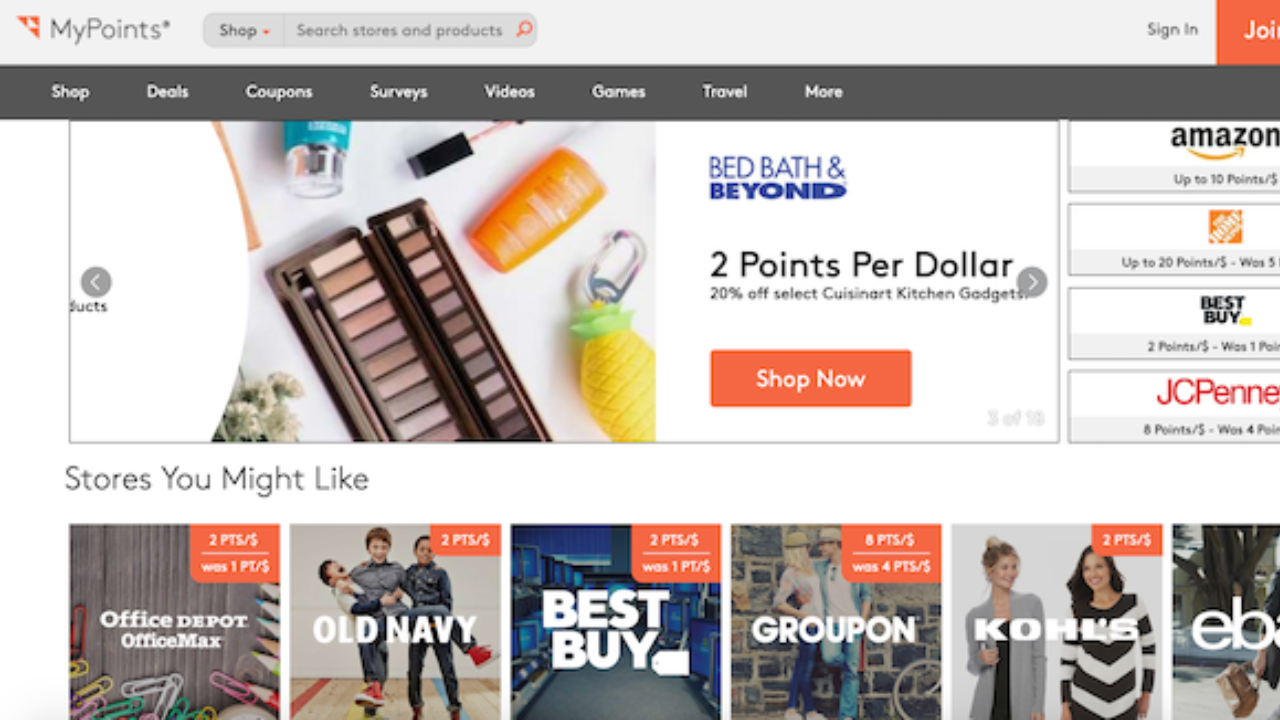Focus the search stores and products field

tap(400, 30)
